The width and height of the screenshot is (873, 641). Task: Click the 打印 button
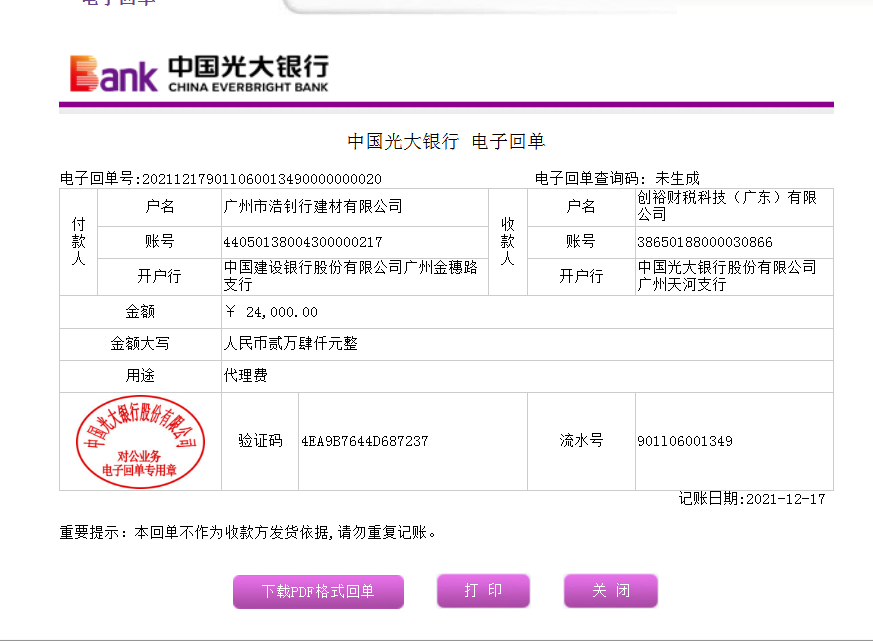(483, 590)
